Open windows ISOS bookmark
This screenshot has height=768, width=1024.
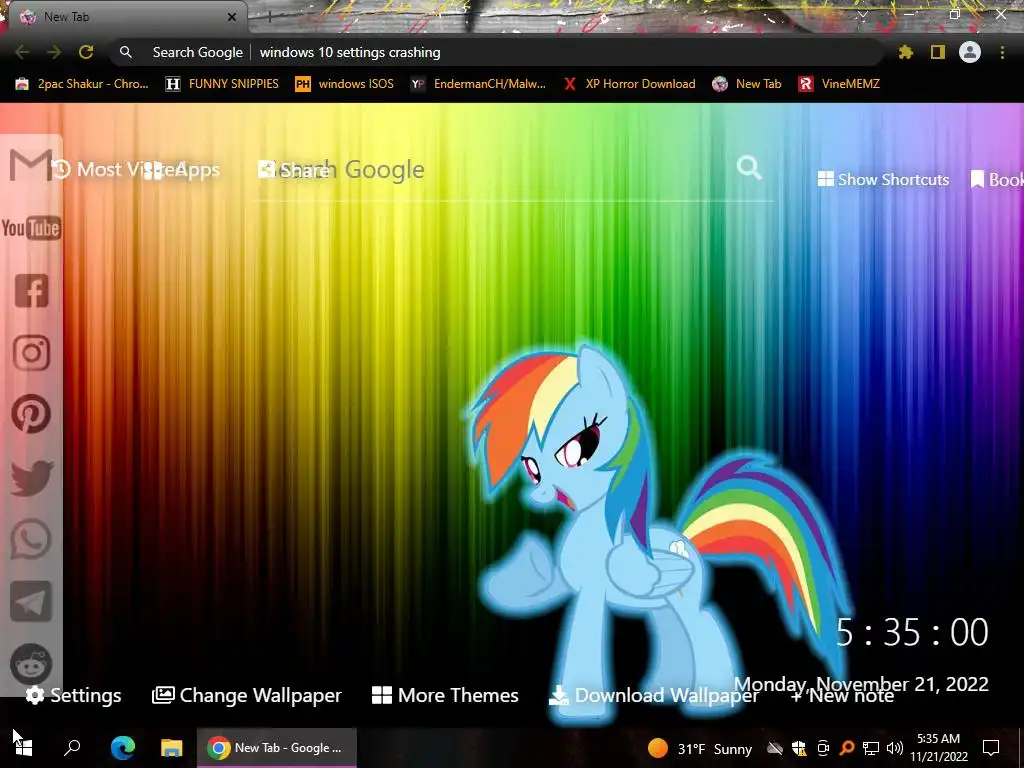pyautogui.click(x=345, y=84)
